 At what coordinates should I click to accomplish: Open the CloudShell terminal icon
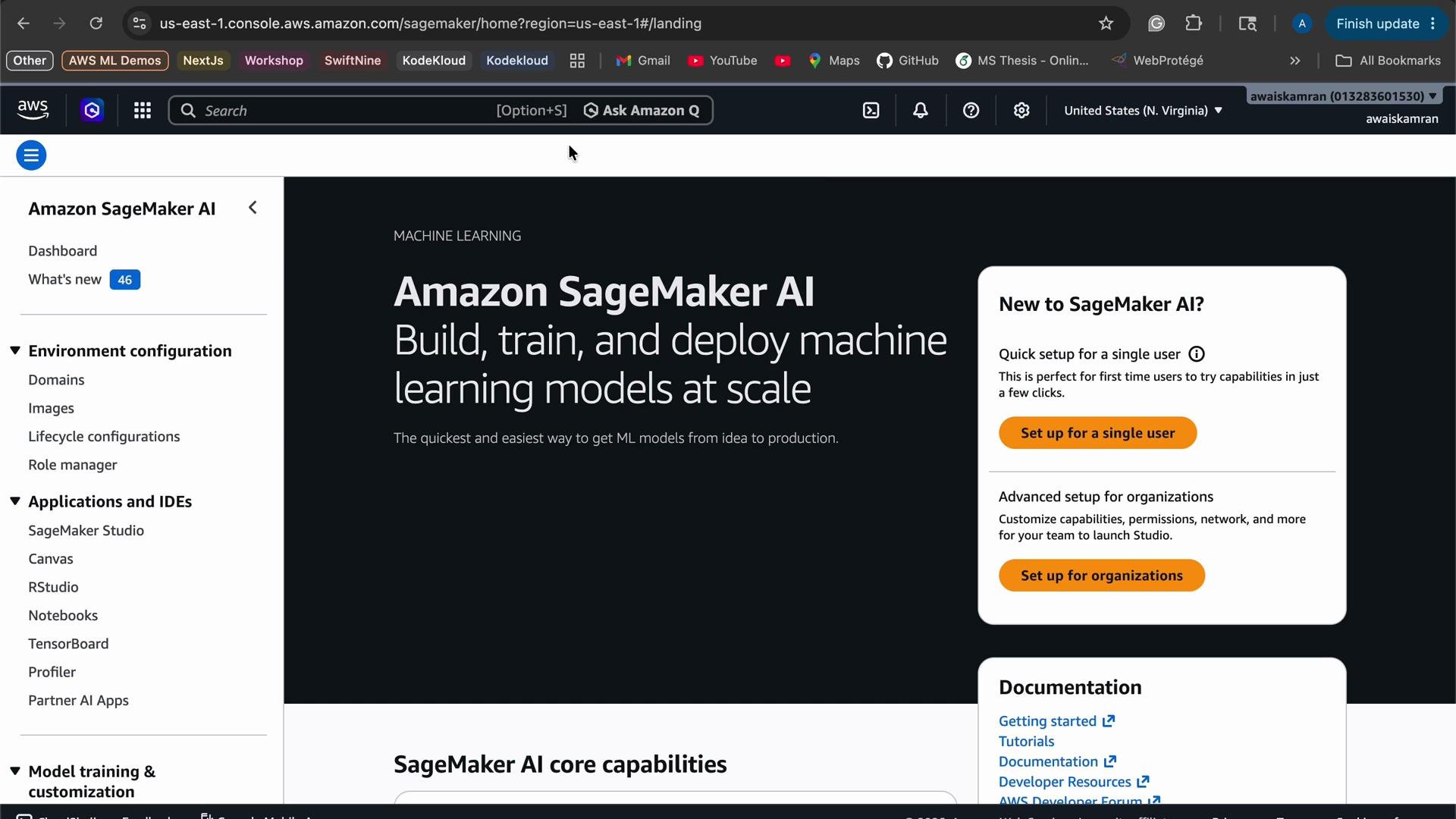pyautogui.click(x=871, y=111)
